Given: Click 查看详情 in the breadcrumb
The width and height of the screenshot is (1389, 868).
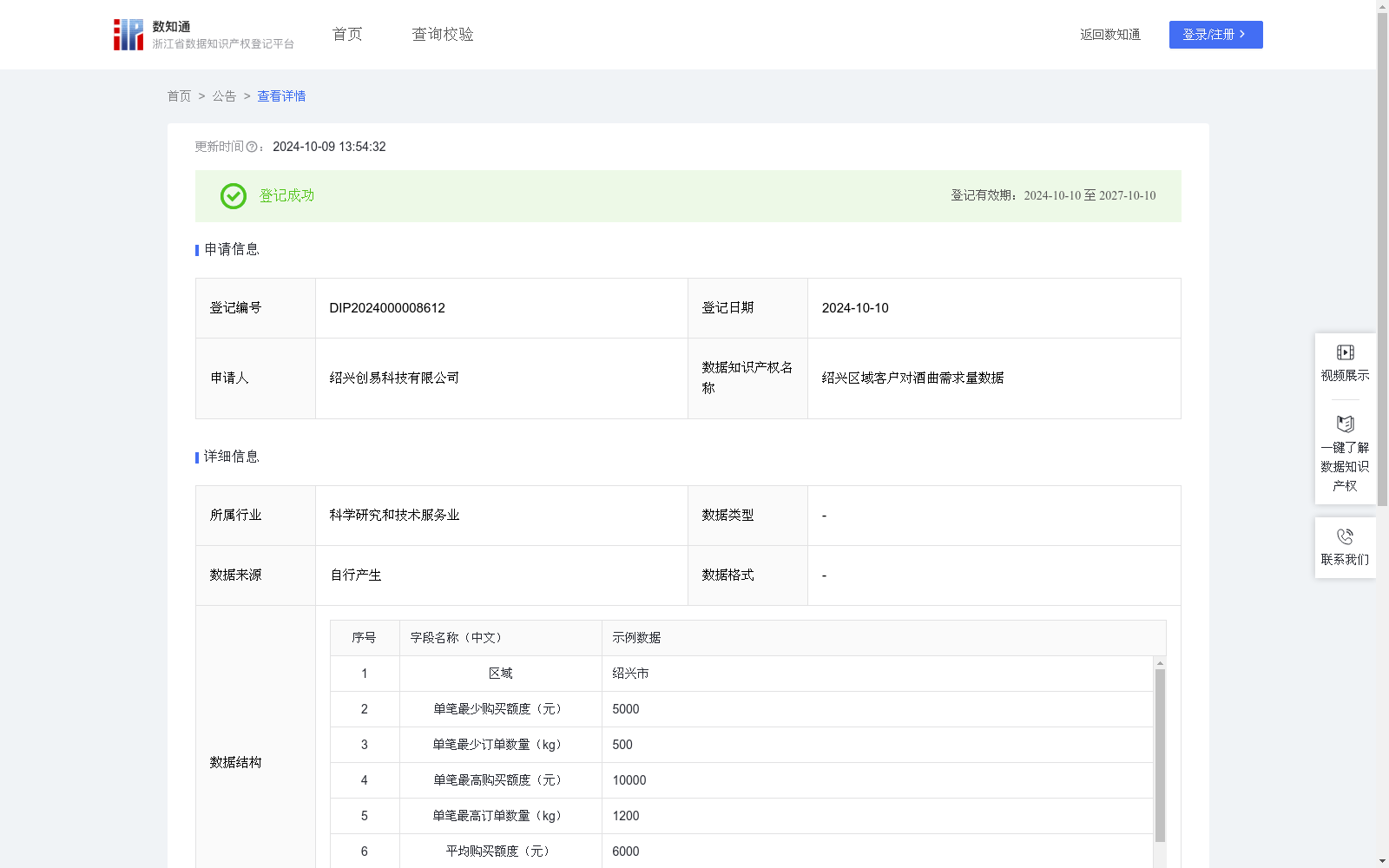Looking at the screenshot, I should coord(281,96).
